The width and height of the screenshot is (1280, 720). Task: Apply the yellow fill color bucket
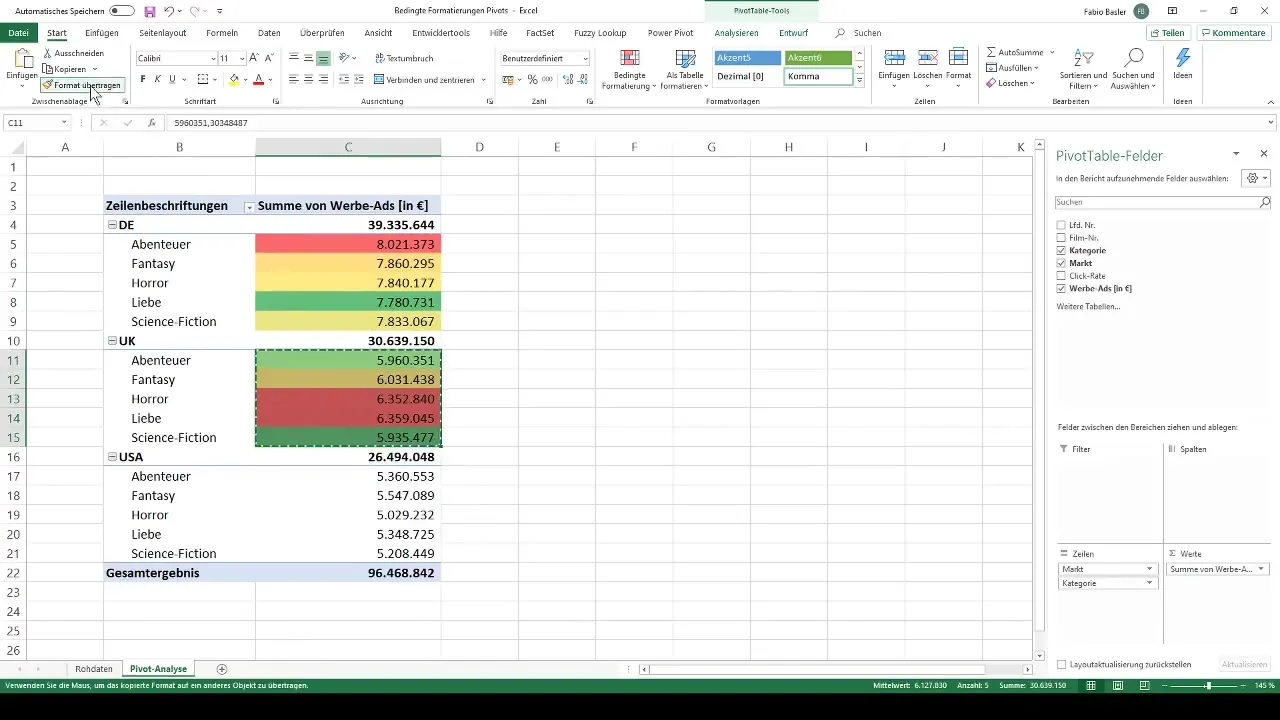coord(234,79)
